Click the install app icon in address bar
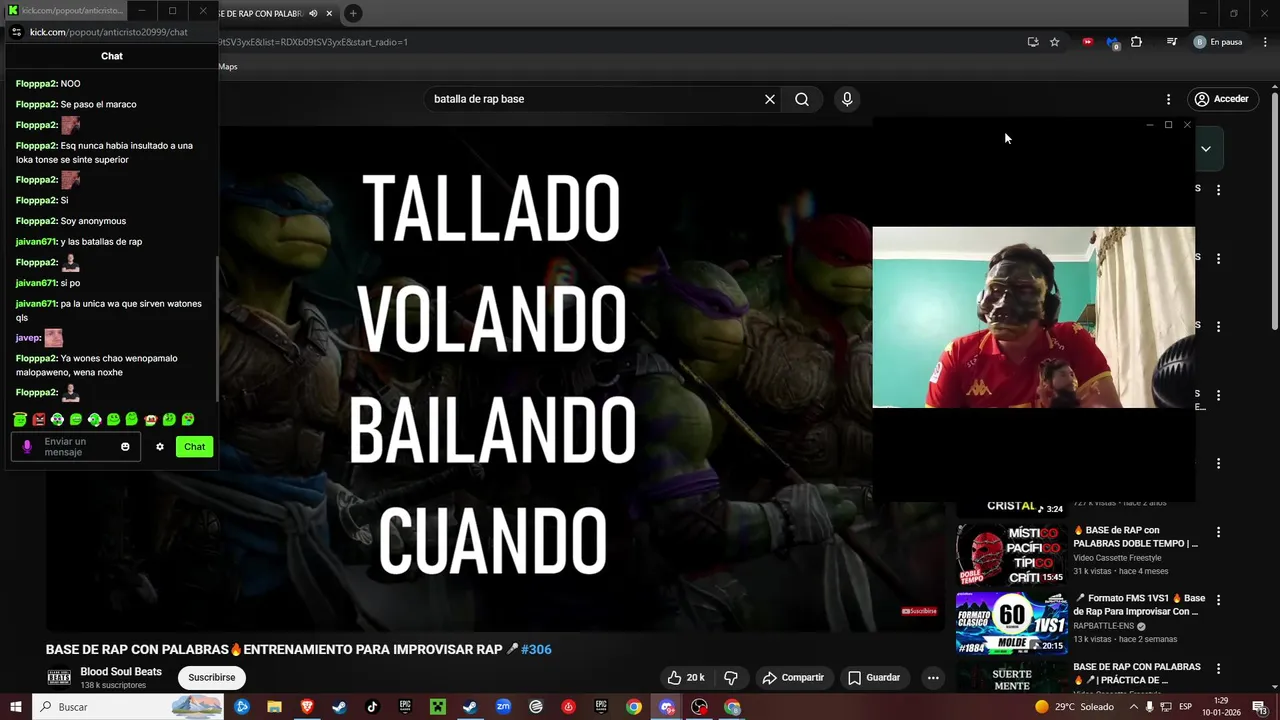1280x720 pixels. (1033, 42)
